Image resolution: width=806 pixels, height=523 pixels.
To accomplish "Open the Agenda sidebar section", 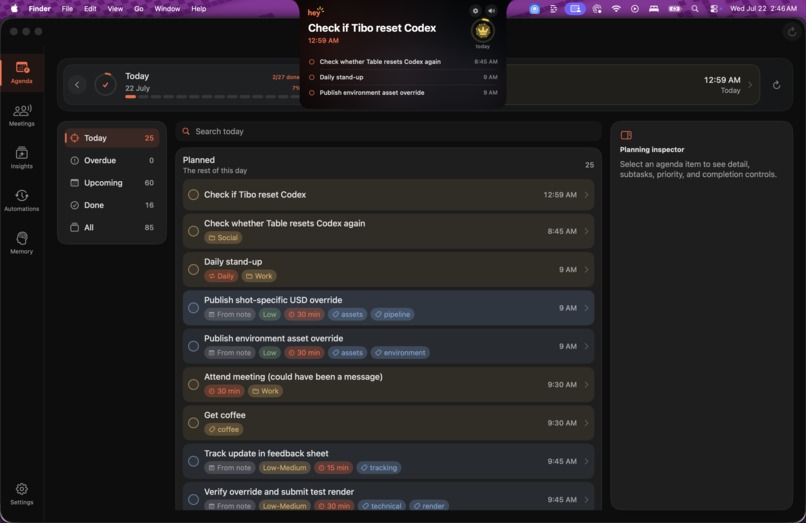I will (x=22, y=73).
